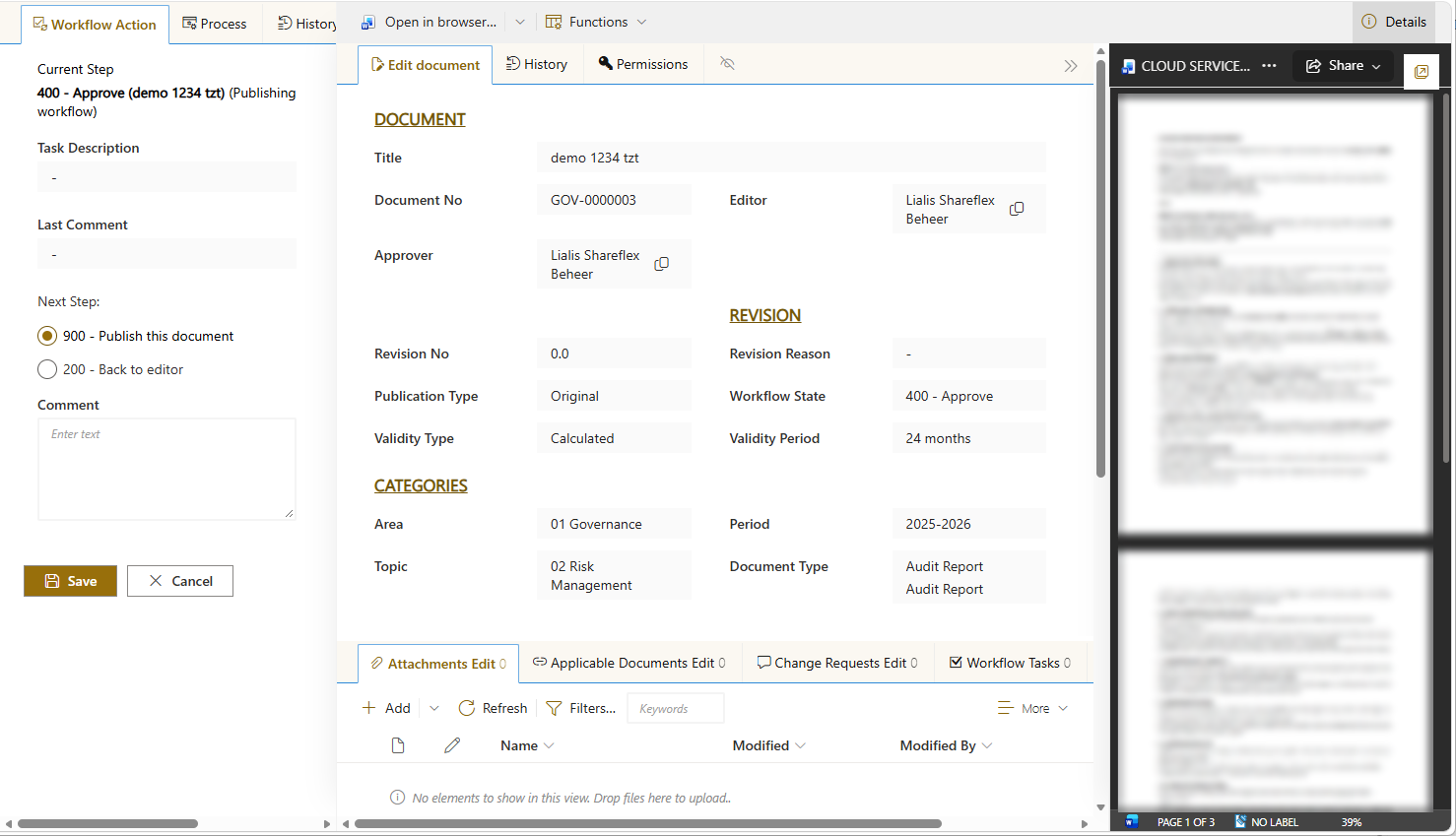
Task: Click the hidden-eye icon beside Permissions
Action: click(727, 64)
